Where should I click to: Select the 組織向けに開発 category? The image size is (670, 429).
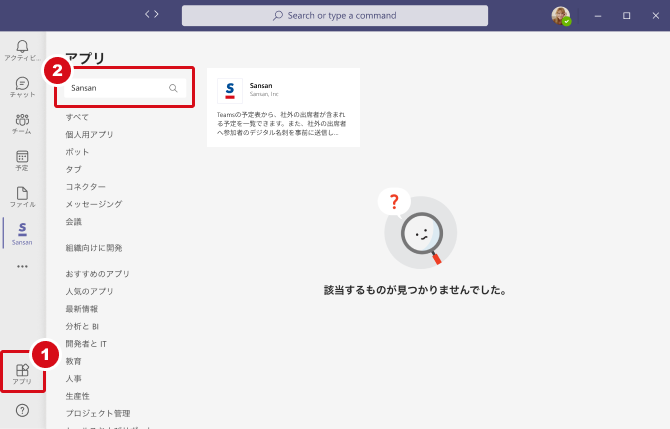(x=94, y=248)
